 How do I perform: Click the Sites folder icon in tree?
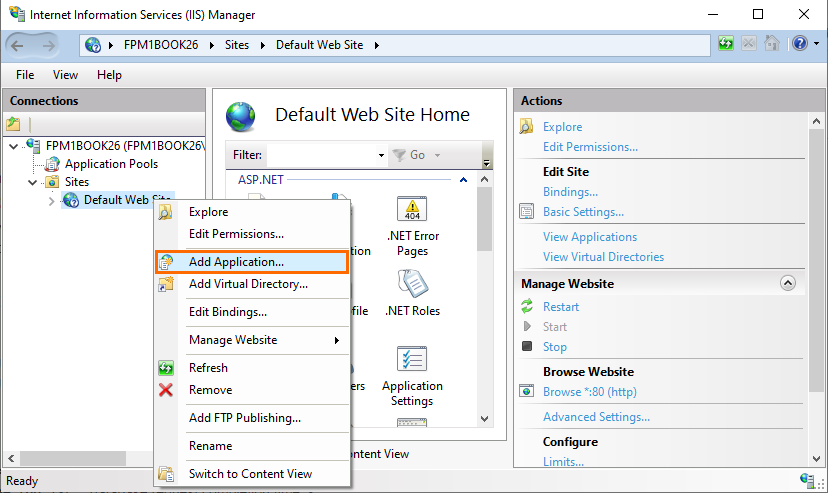click(x=52, y=182)
